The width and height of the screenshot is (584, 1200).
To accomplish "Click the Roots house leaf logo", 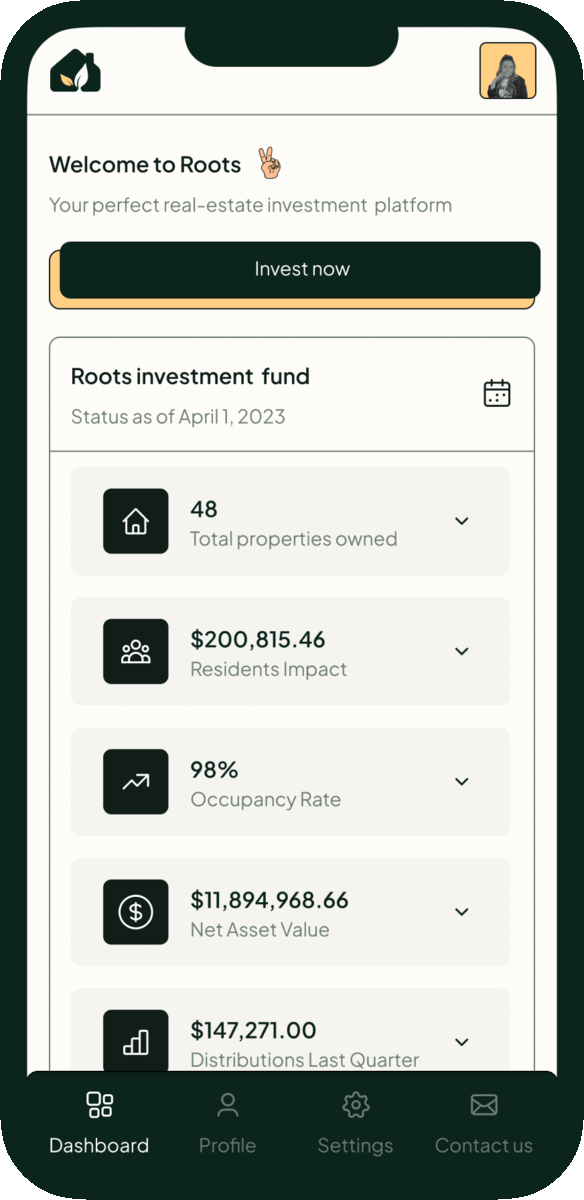I will click(75, 71).
